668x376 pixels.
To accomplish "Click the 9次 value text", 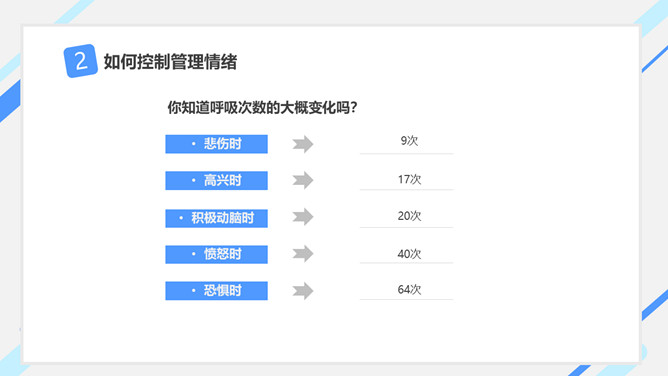I will point(409,141).
